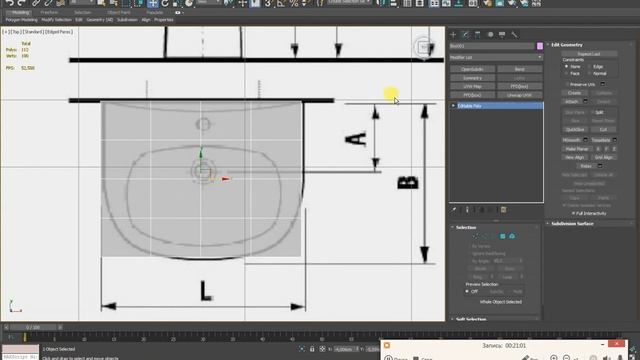Toggle selection lock icon in status bar
The width and height of the screenshot is (640, 360).
[x=312, y=349]
